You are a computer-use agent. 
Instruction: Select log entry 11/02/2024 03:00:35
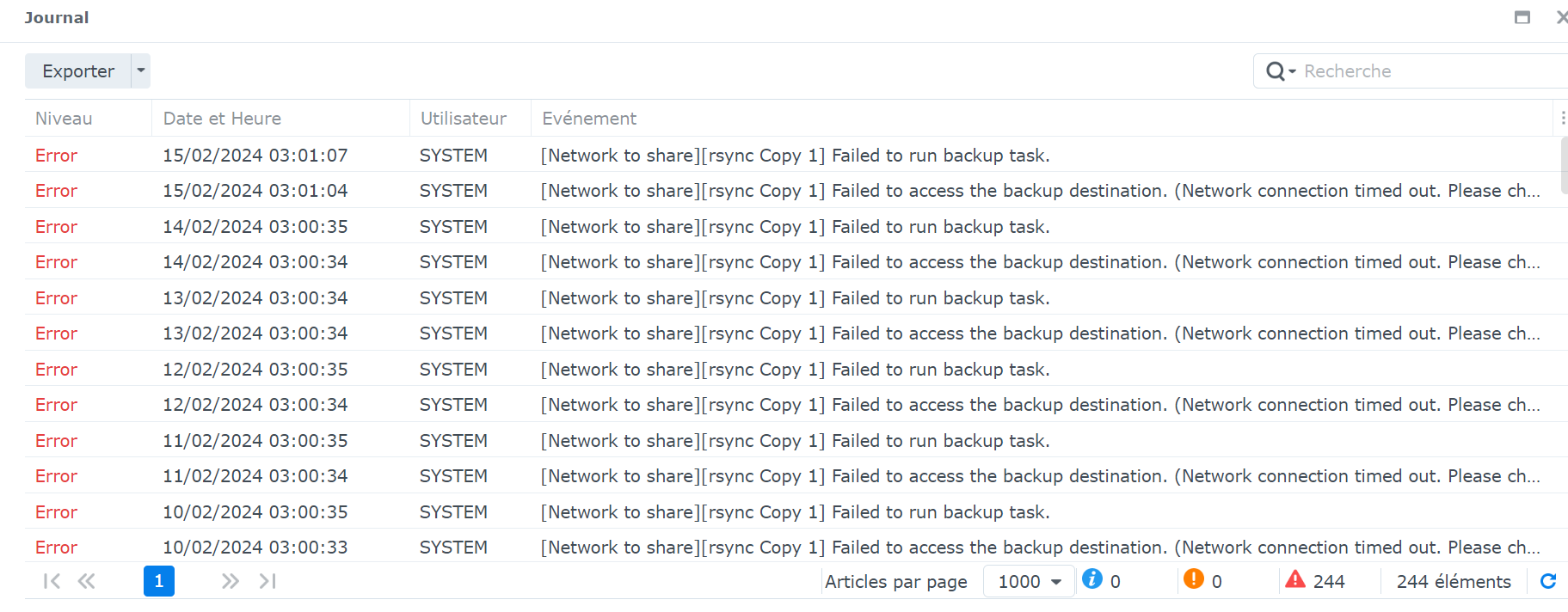tap(792, 441)
